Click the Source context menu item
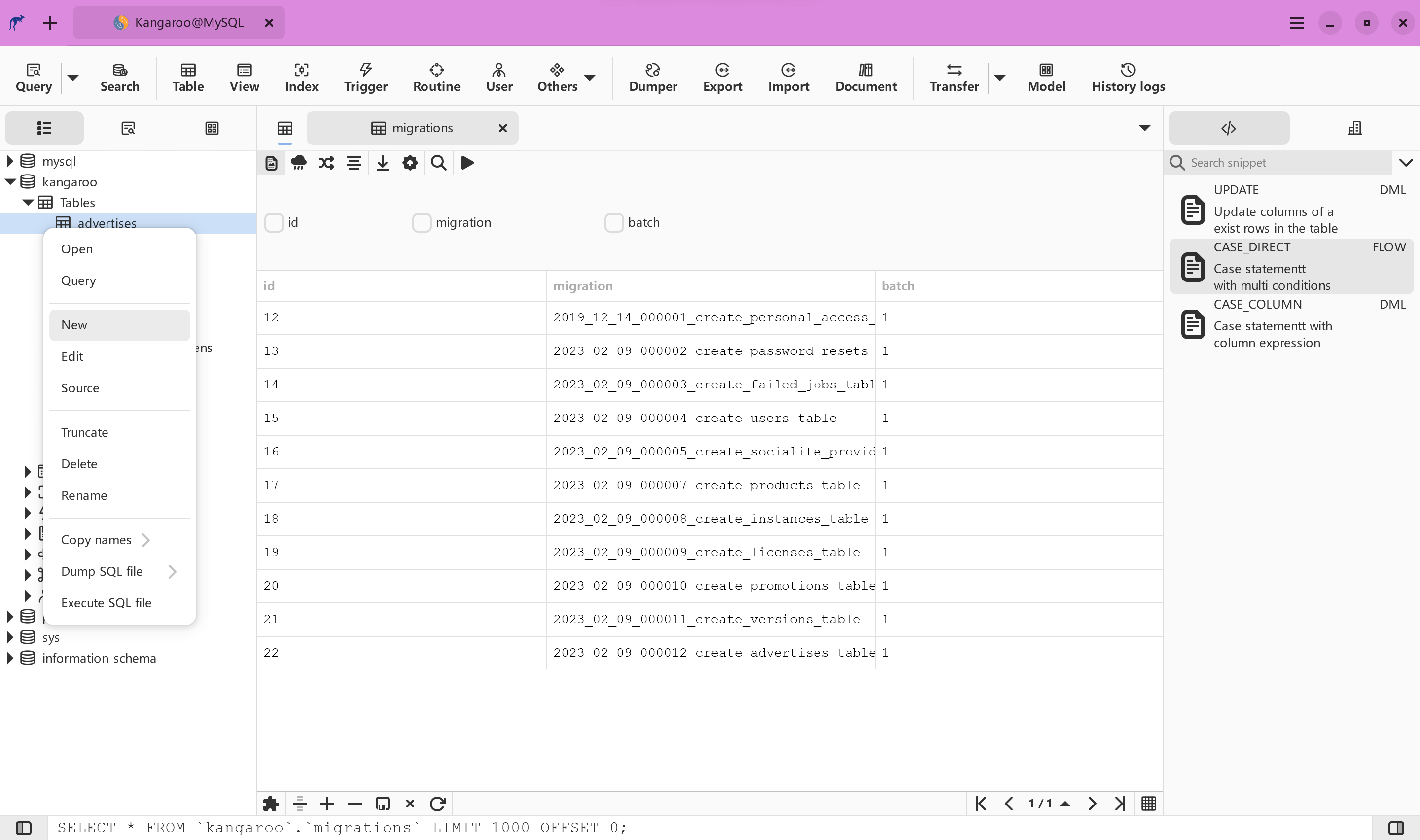 (x=80, y=388)
